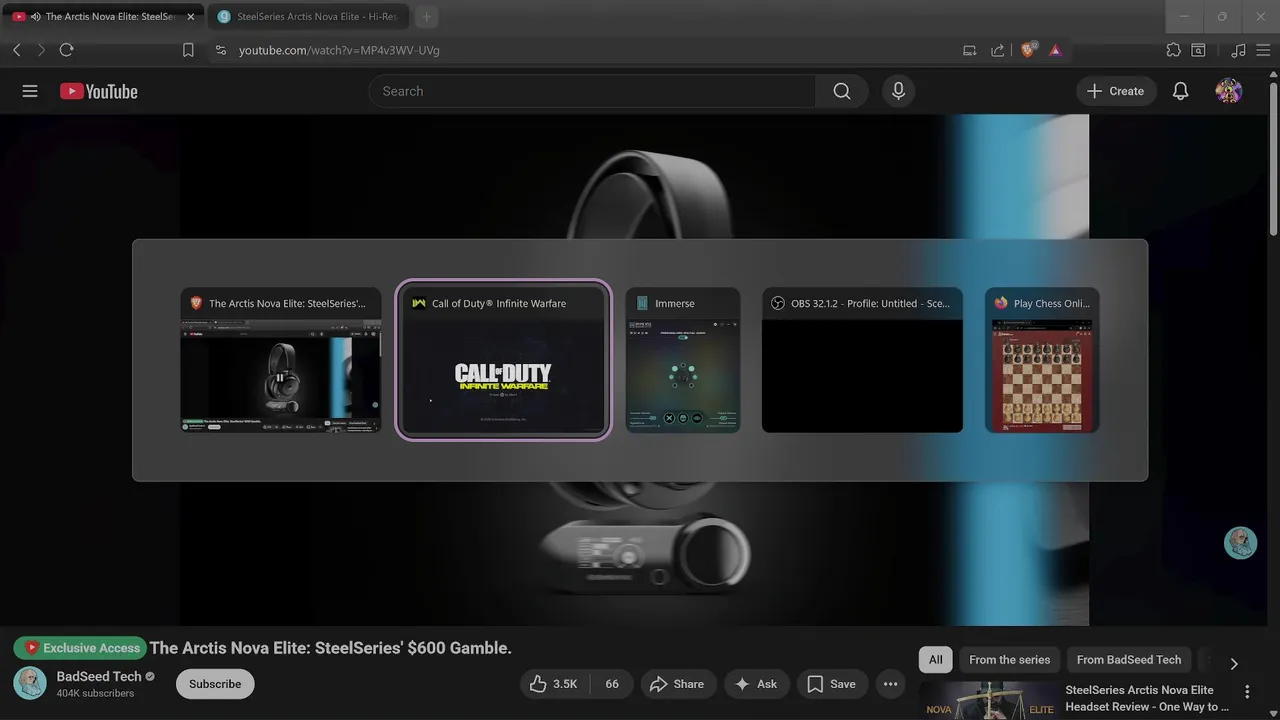1280x720 pixels.
Task: Switch to the Play Chess Online window
Action: [x=1042, y=360]
